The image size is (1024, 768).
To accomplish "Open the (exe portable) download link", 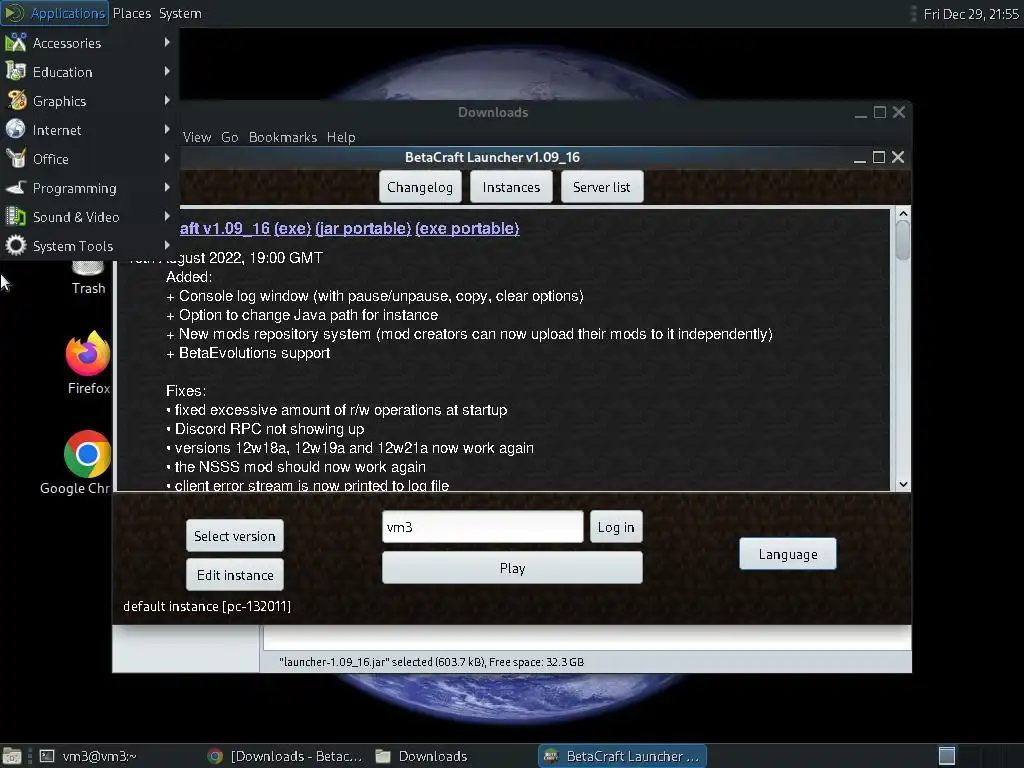I will point(467,229).
